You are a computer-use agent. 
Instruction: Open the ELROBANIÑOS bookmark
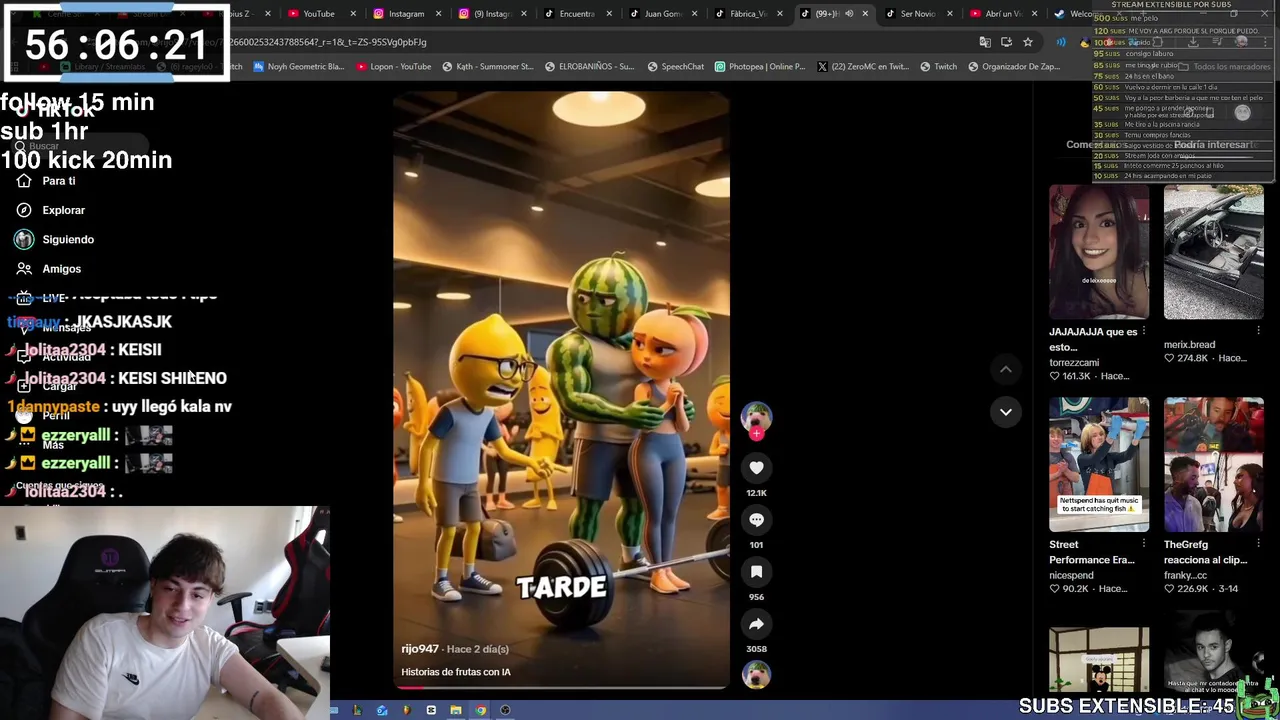click(x=589, y=67)
